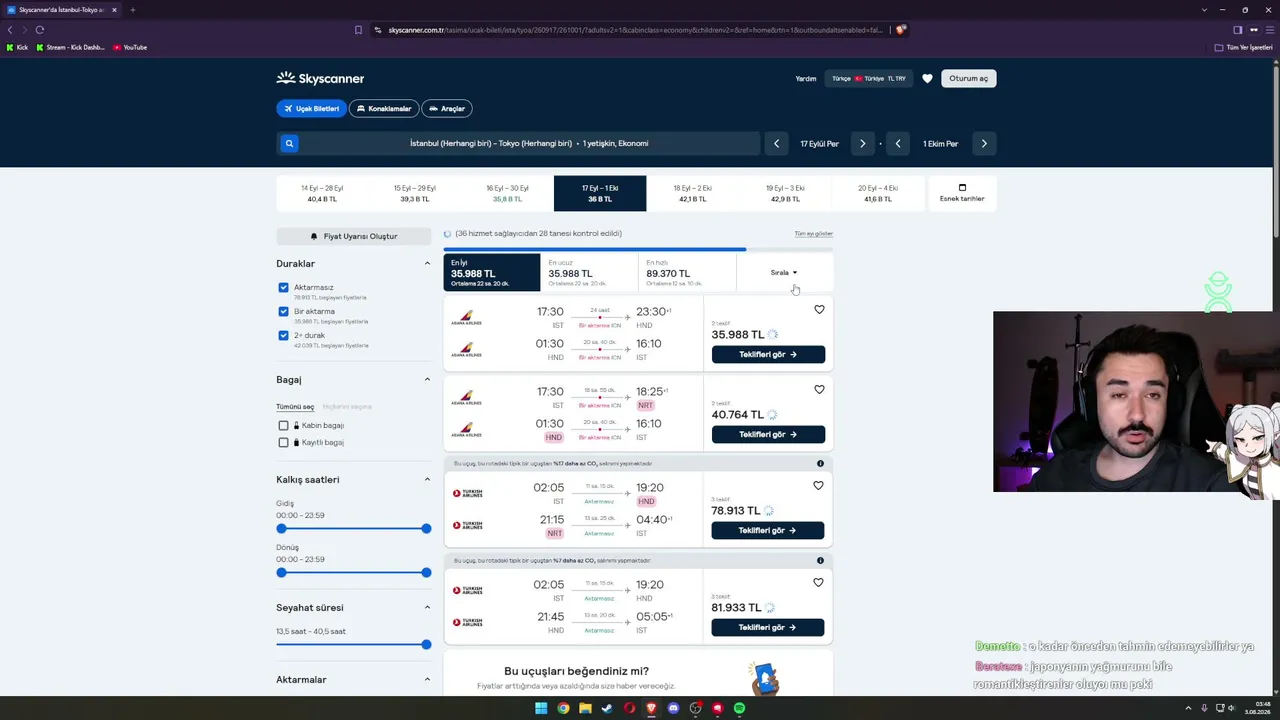The image size is (1280, 720).
Task: Open the Windows Start menu
Action: (x=541, y=708)
